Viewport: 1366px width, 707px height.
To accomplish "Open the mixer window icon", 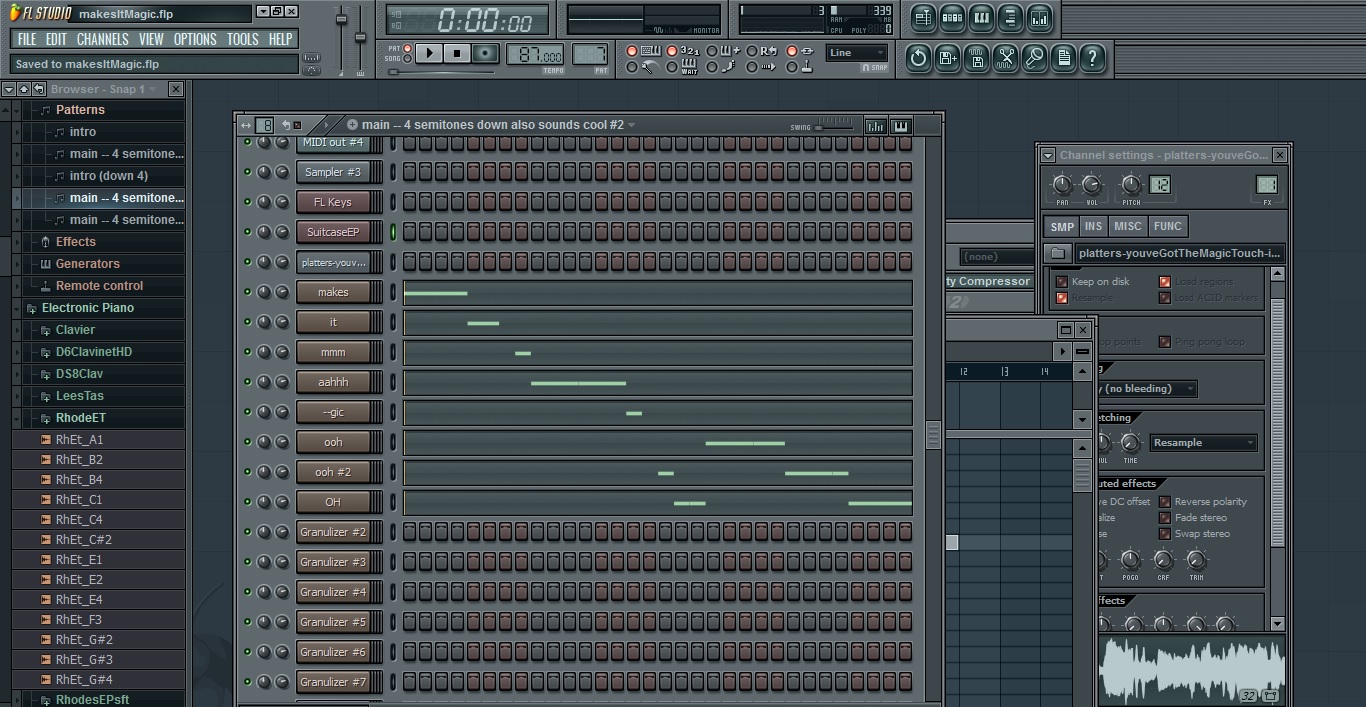I will (x=1039, y=17).
